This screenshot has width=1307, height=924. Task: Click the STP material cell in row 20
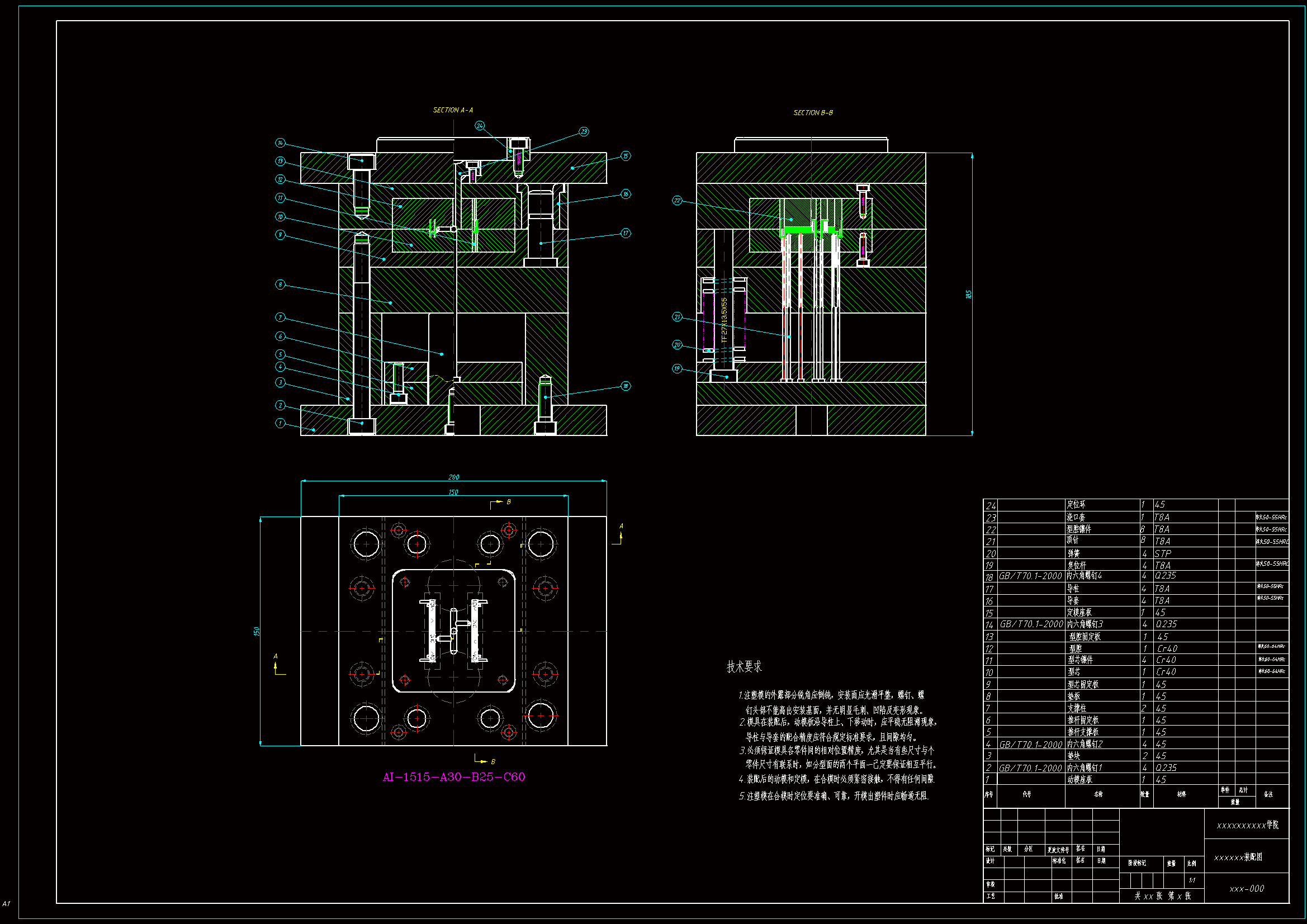1163,553
